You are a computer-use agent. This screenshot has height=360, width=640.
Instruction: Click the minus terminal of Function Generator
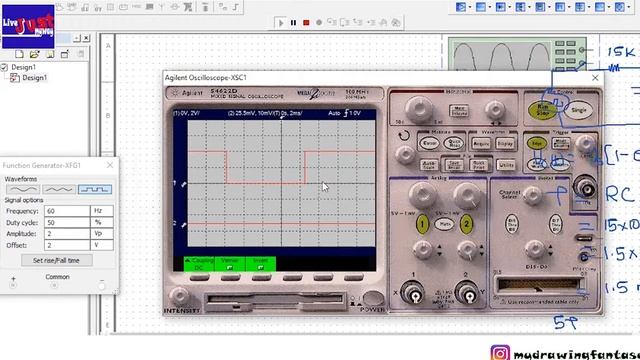102,286
